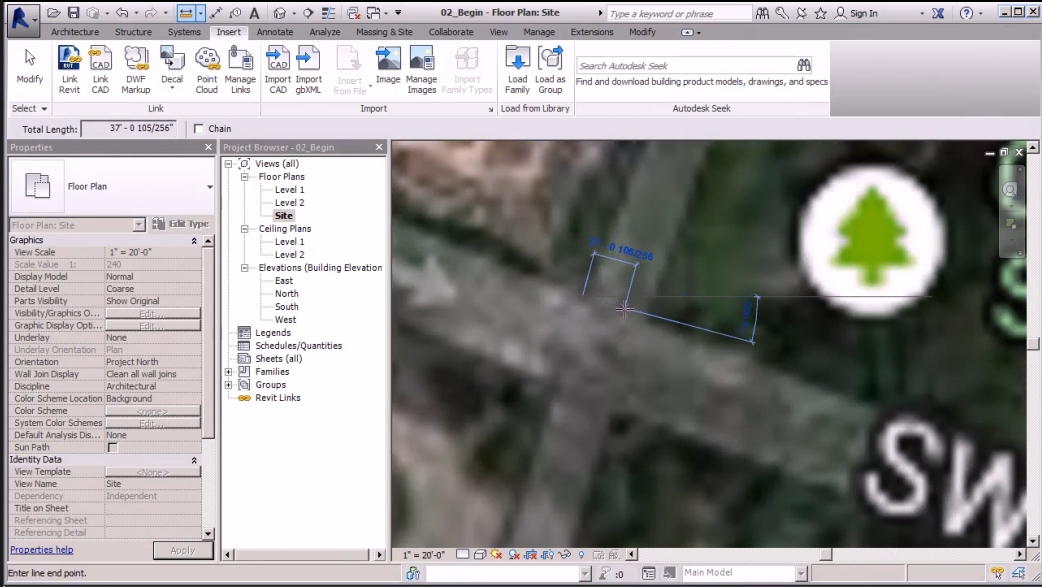Screen dimensions: 1042x587
Task: Enable the Chain checkbox
Action: (199, 129)
